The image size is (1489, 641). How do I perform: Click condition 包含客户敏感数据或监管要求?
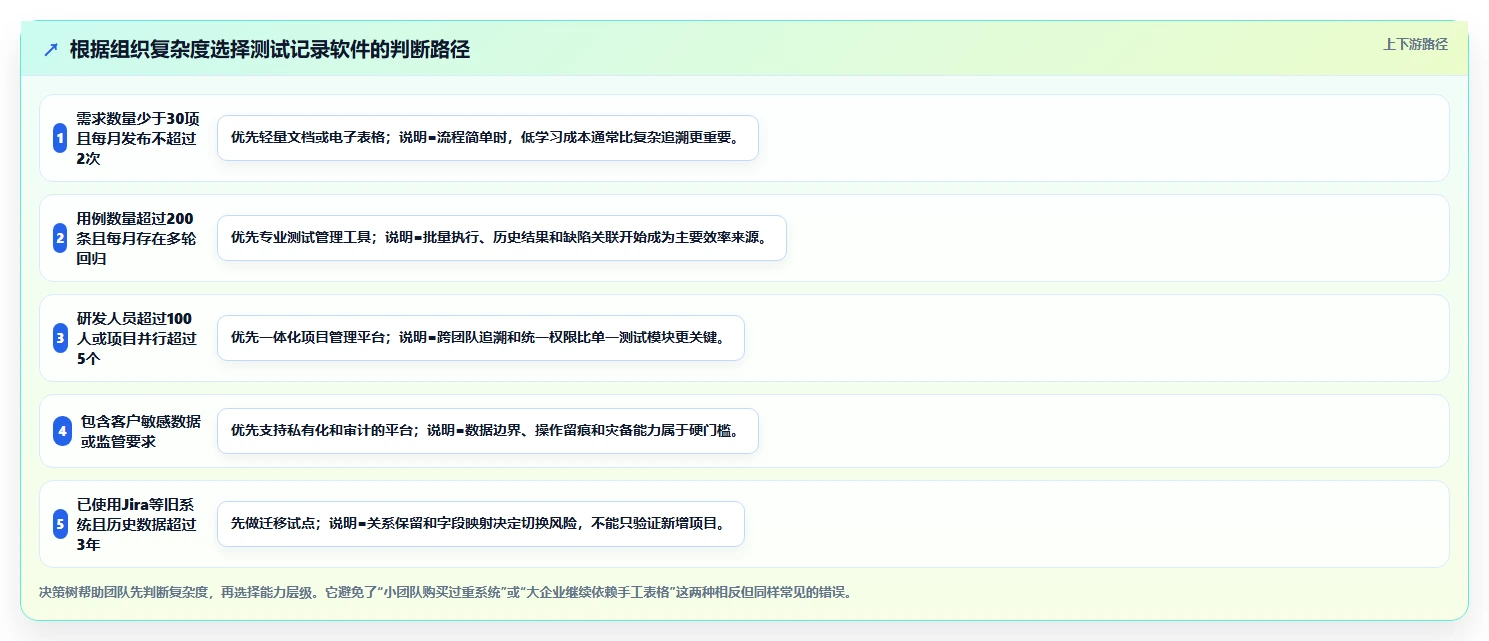[x=141, y=431]
